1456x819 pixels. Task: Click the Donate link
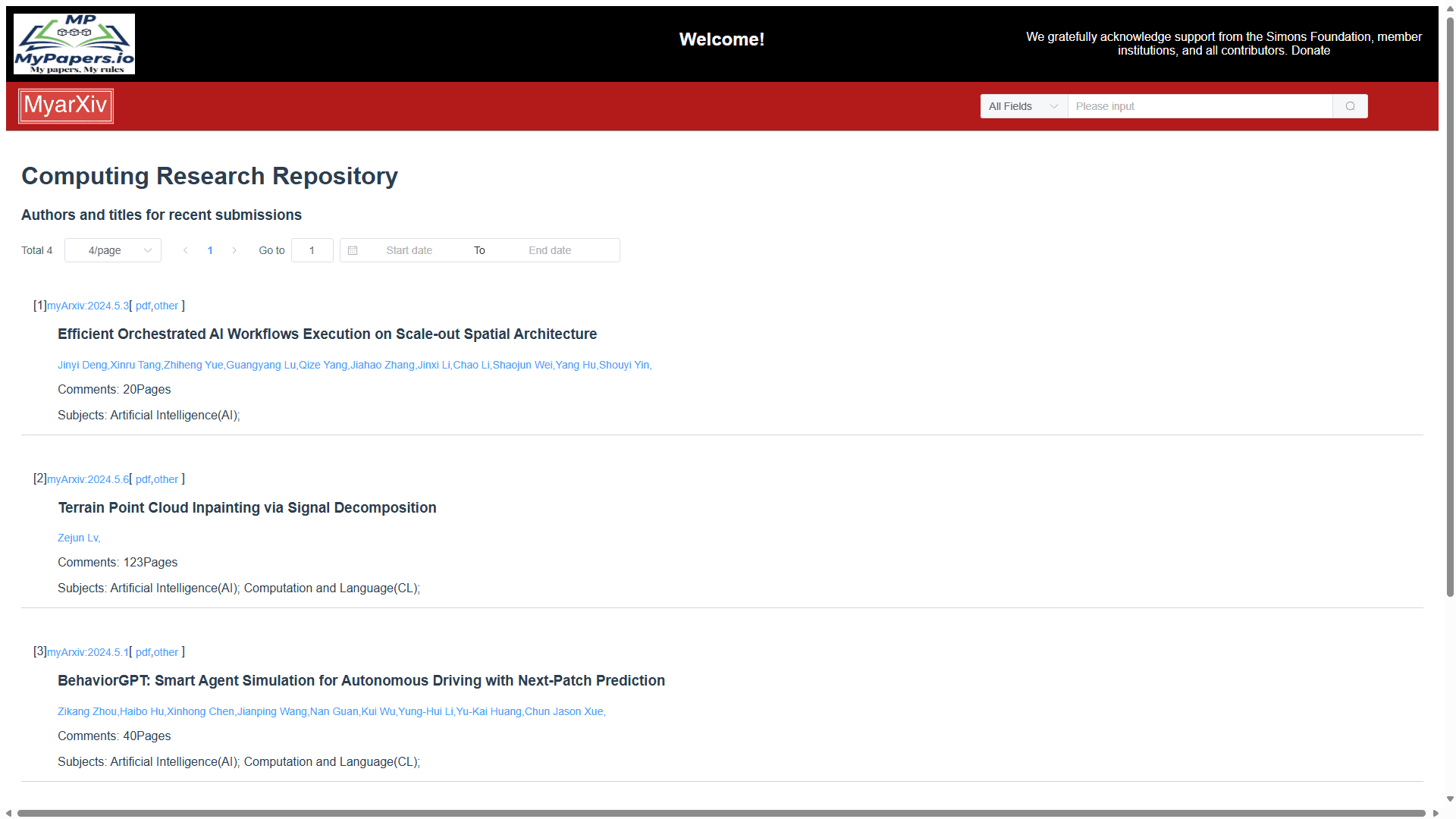click(x=1310, y=50)
